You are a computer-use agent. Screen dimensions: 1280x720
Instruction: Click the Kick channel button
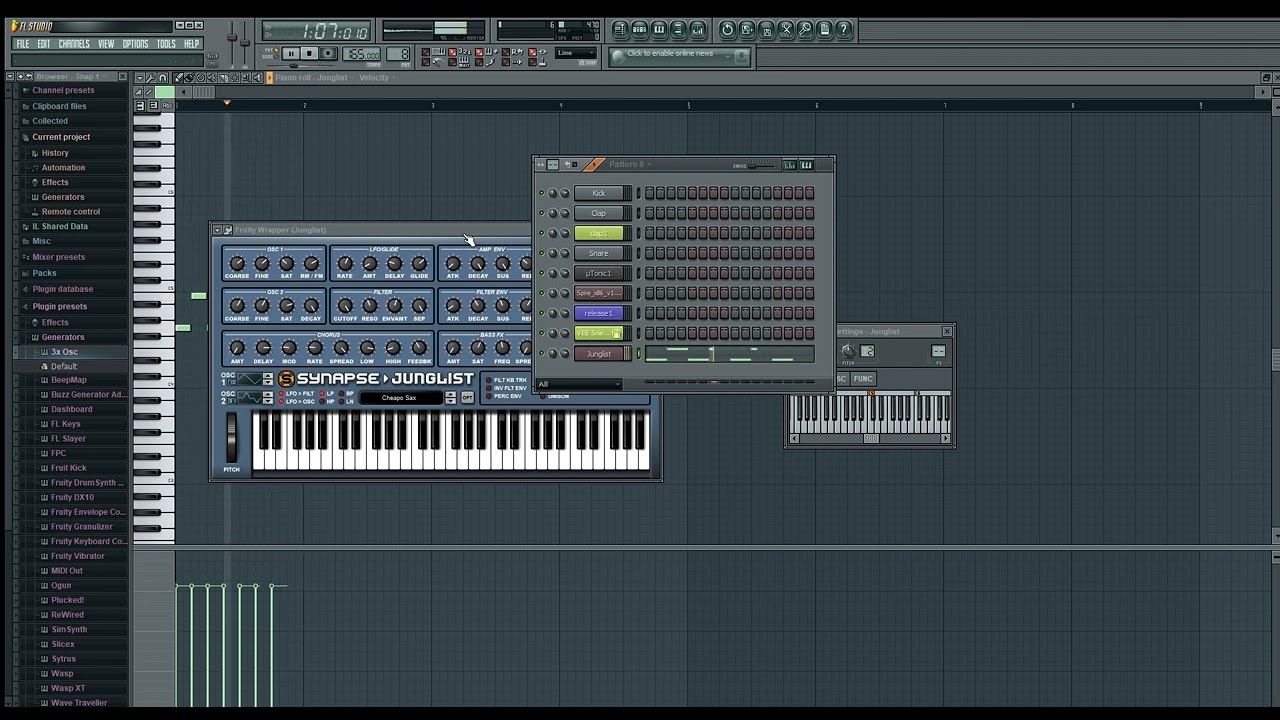click(x=598, y=193)
